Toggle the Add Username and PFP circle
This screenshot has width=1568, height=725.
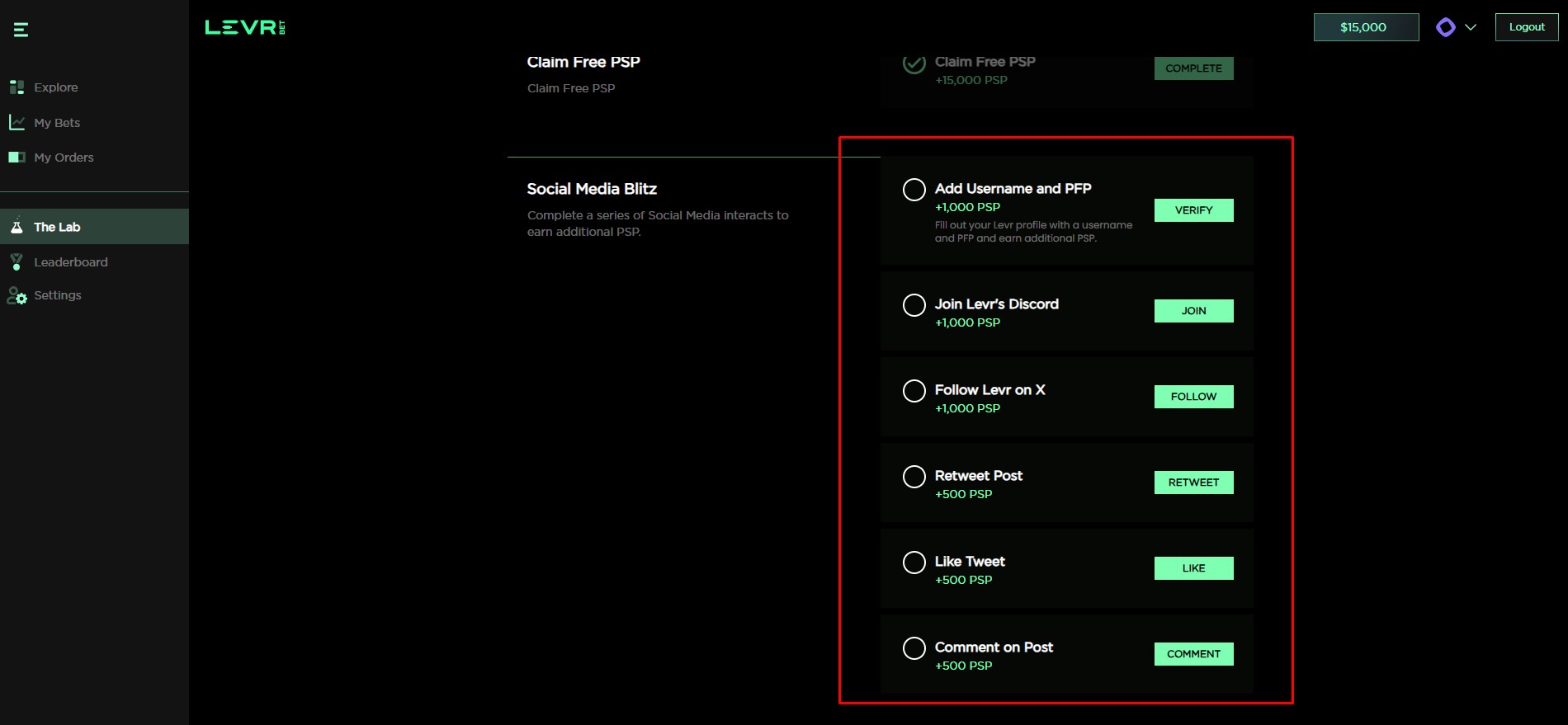914,190
